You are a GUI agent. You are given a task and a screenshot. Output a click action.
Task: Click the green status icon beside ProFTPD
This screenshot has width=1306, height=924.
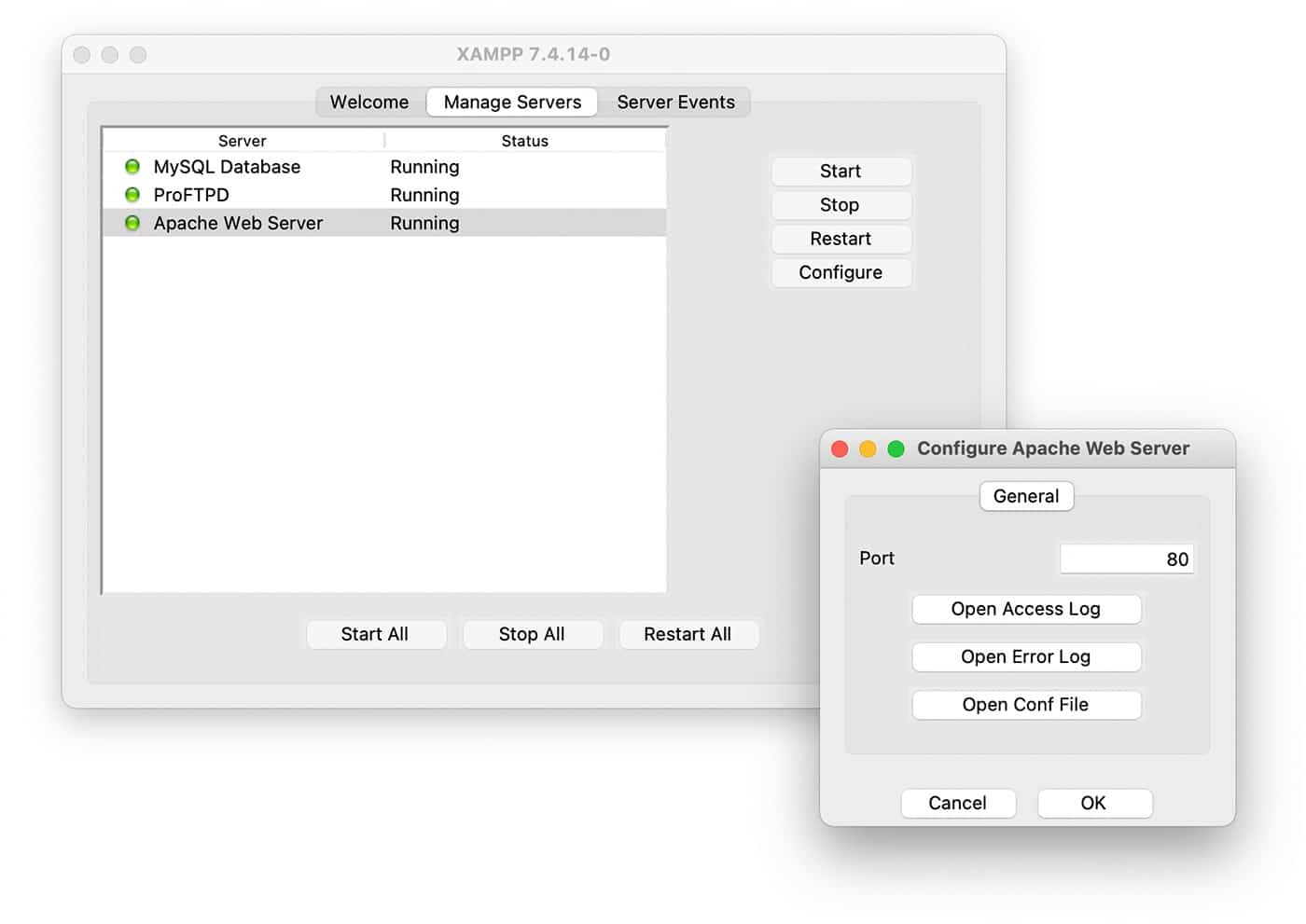[x=132, y=195]
